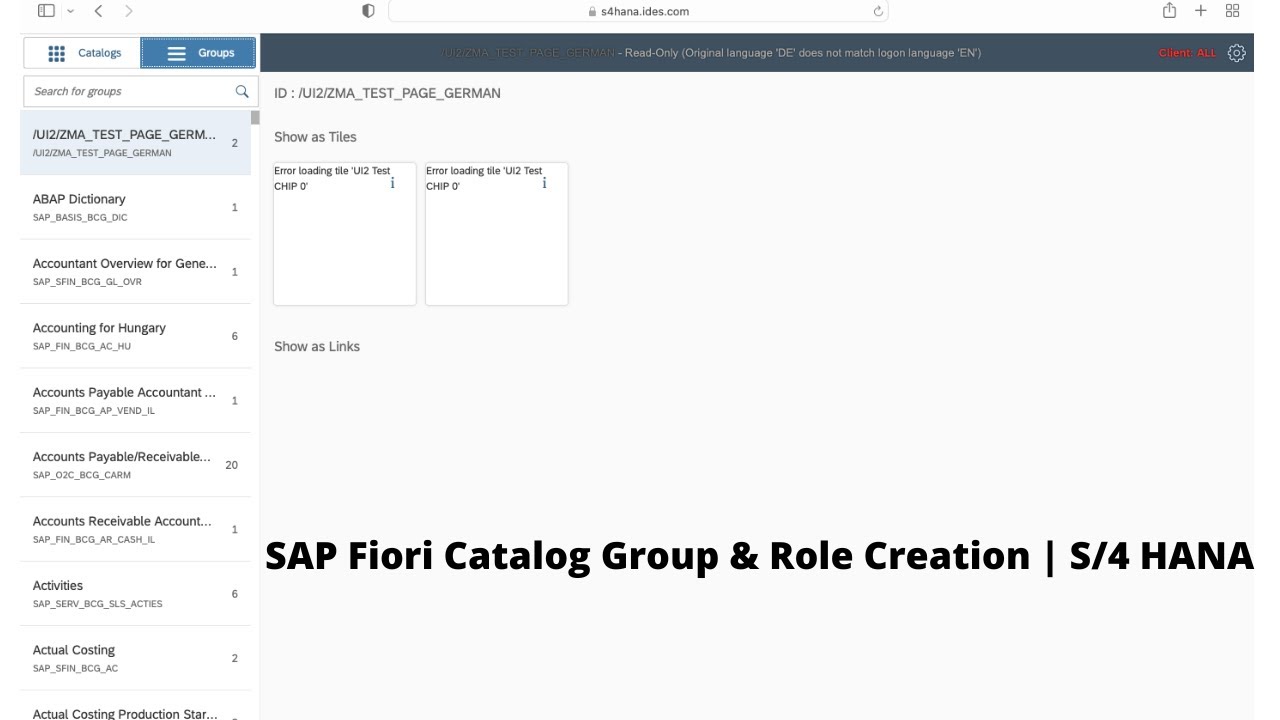Select the Accounting for Hungary group
1280x720 pixels.
(135, 336)
